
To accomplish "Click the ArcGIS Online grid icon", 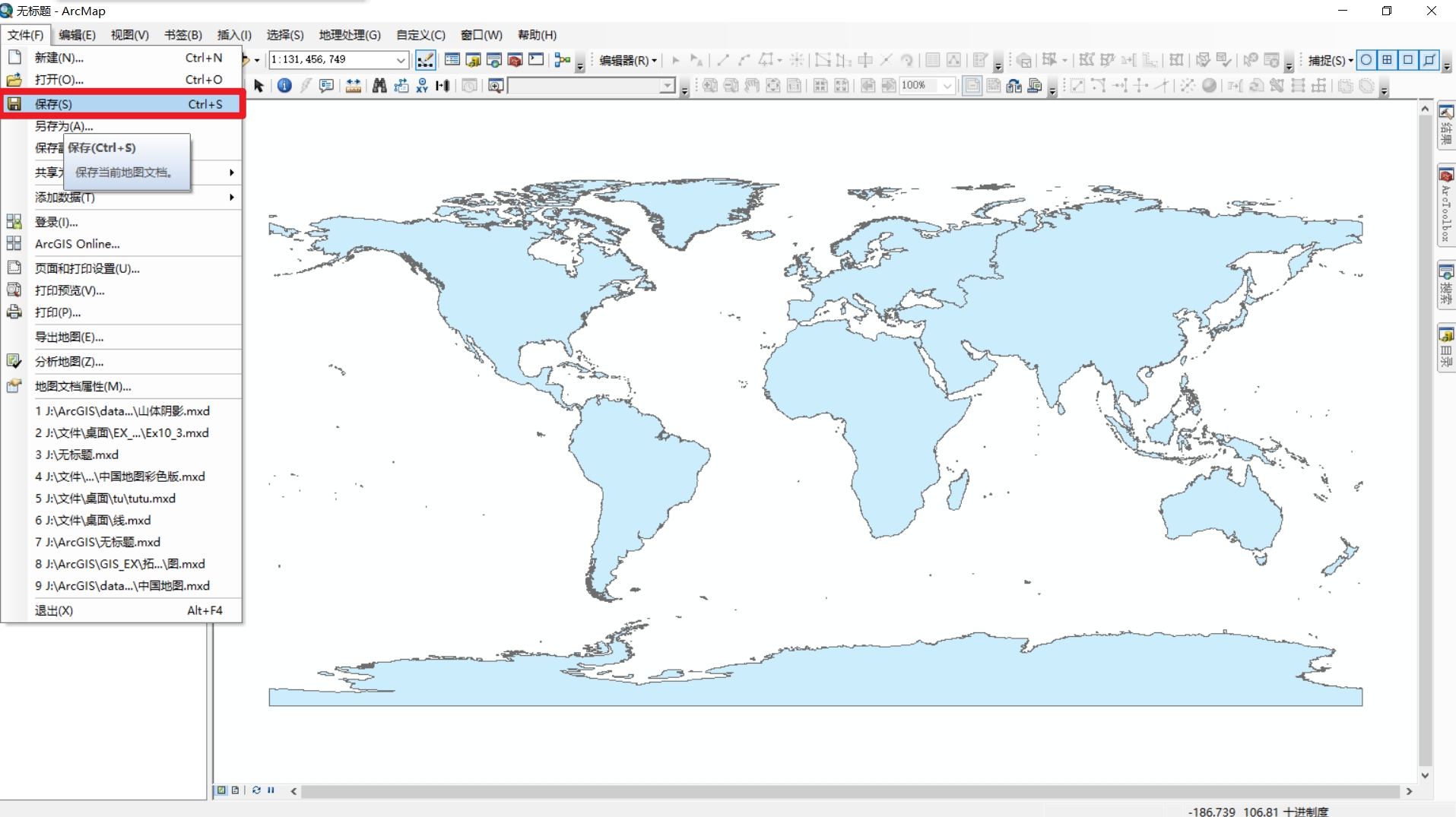I will click(x=14, y=243).
